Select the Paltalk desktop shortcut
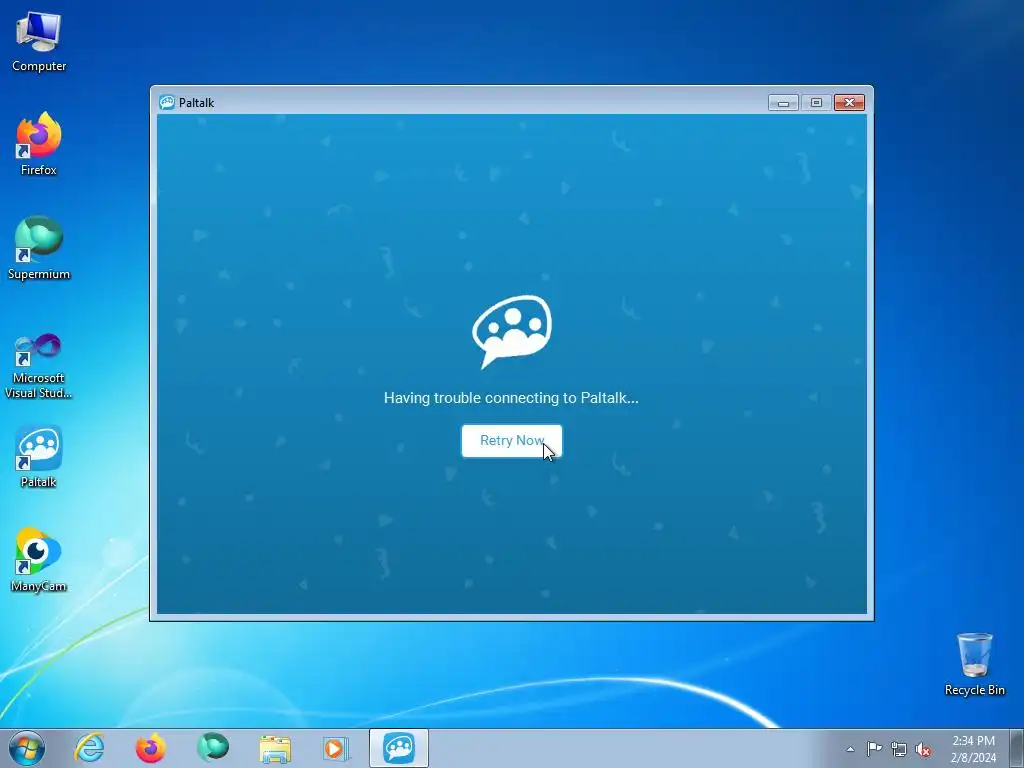 point(39,456)
